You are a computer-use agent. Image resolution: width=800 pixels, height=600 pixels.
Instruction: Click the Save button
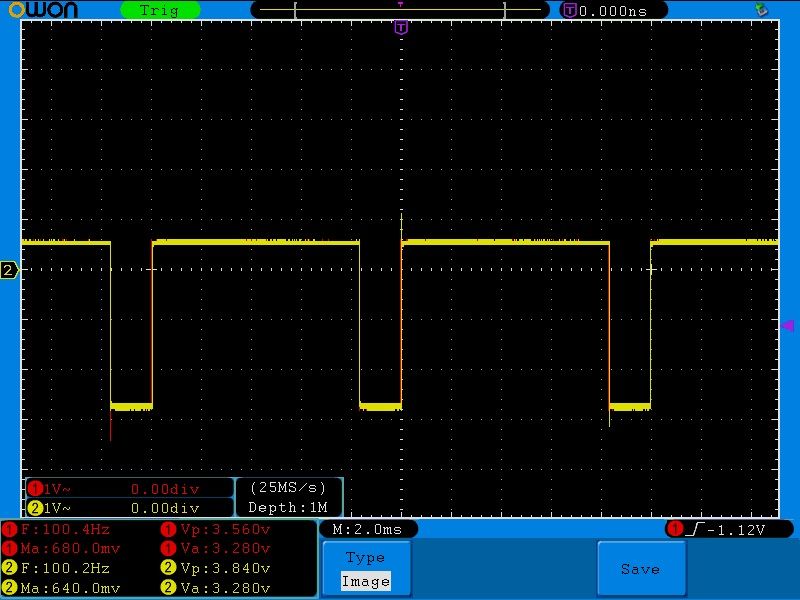point(641,569)
